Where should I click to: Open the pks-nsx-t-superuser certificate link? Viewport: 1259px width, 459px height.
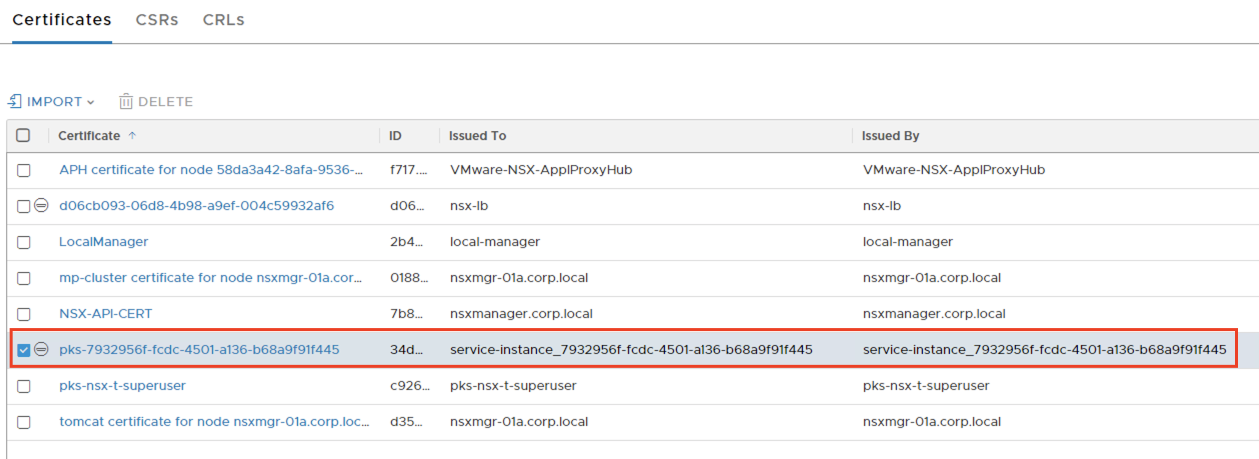click(122, 385)
